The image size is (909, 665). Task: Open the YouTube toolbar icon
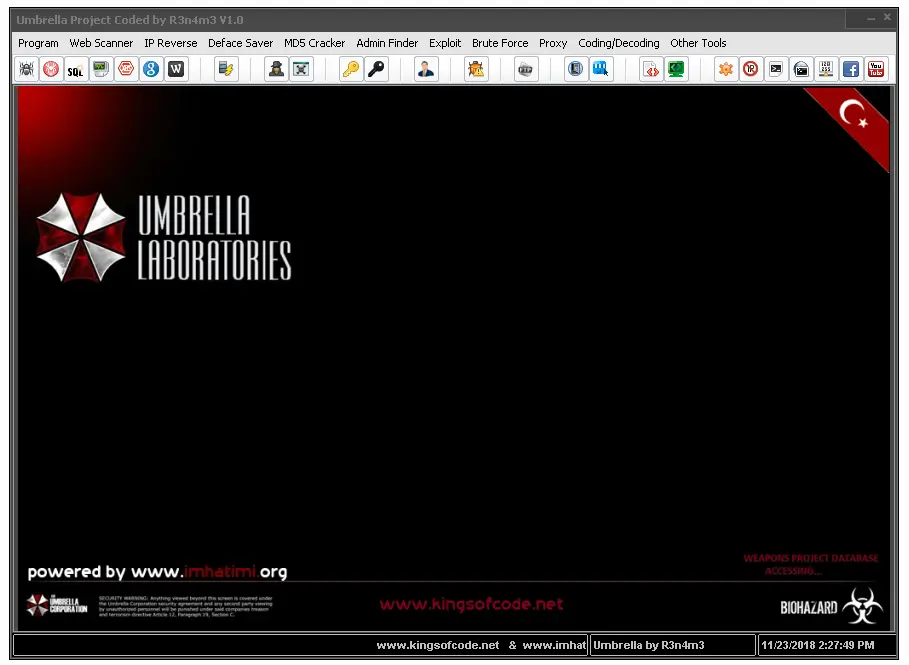click(876, 68)
